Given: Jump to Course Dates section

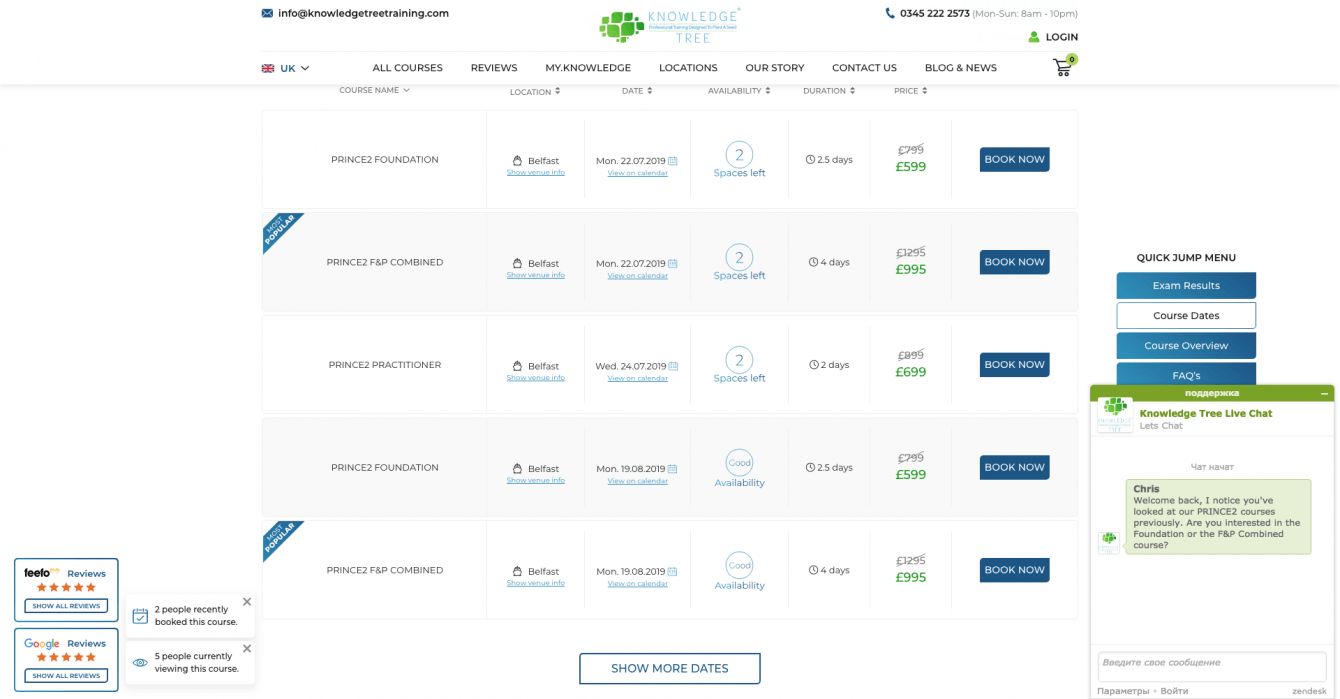Looking at the screenshot, I should click(1186, 316).
